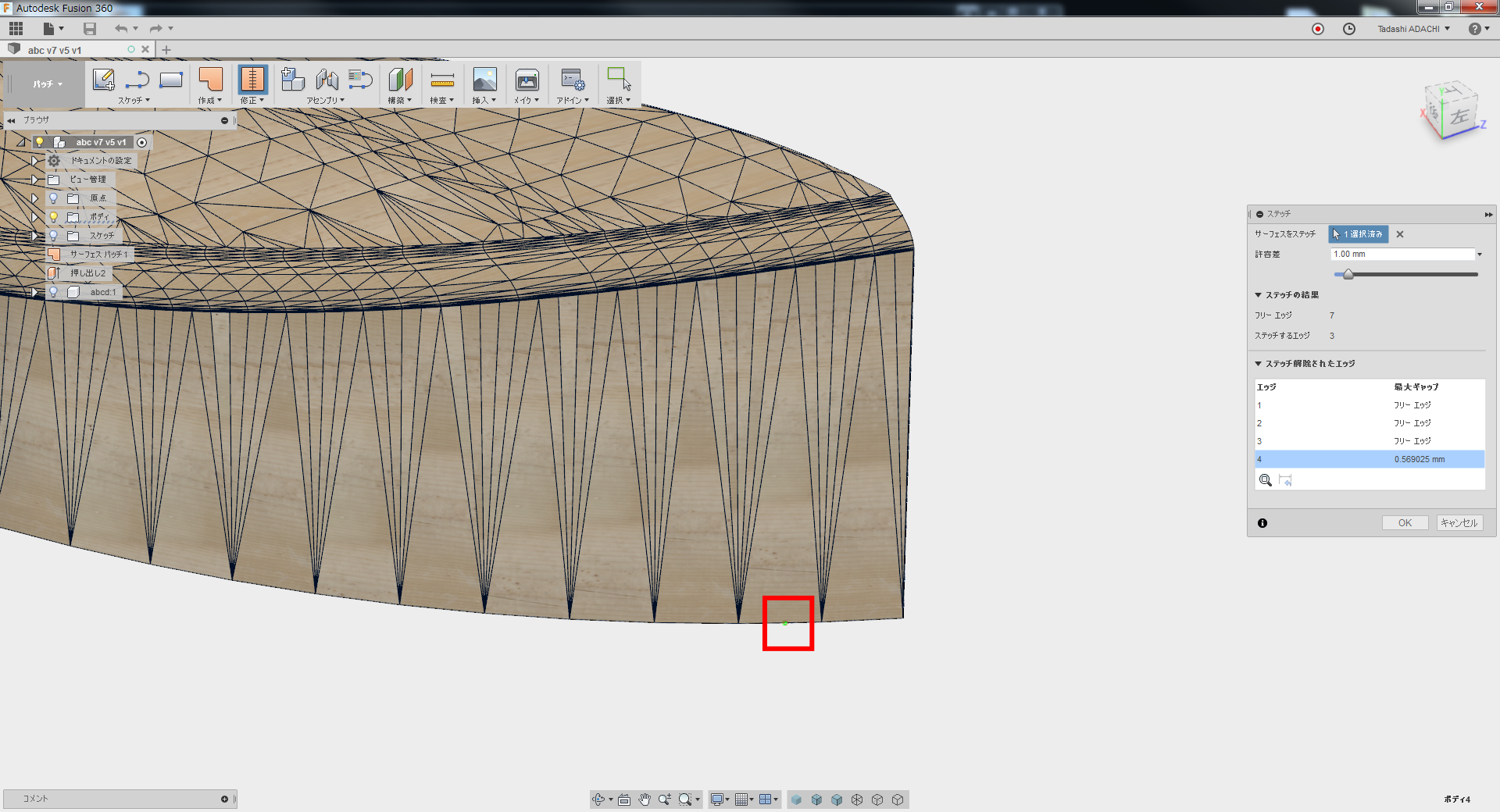The height and width of the screenshot is (812, 1500).
Task: Hide the abcd:1 component using its bulb
Action: 54,292
